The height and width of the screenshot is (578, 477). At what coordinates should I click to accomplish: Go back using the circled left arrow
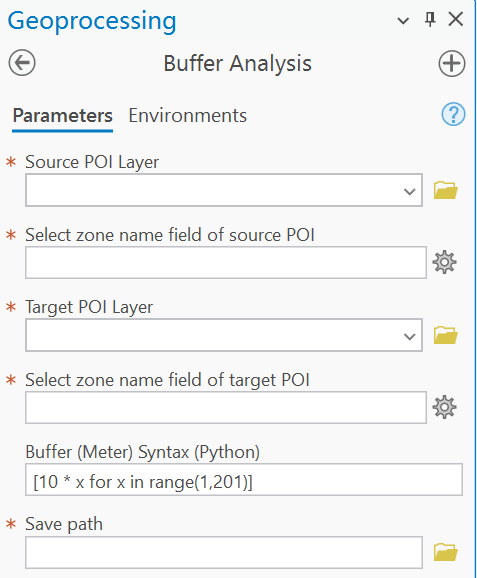tap(22, 63)
